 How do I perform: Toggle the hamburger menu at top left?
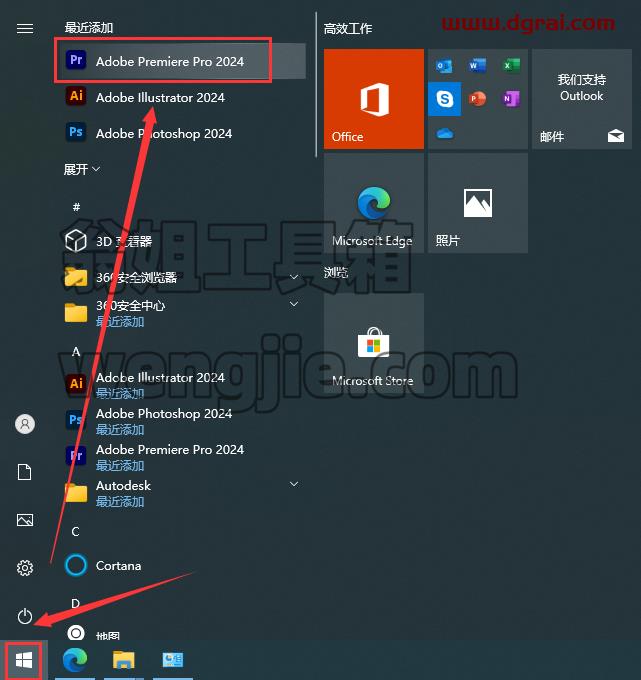25,29
